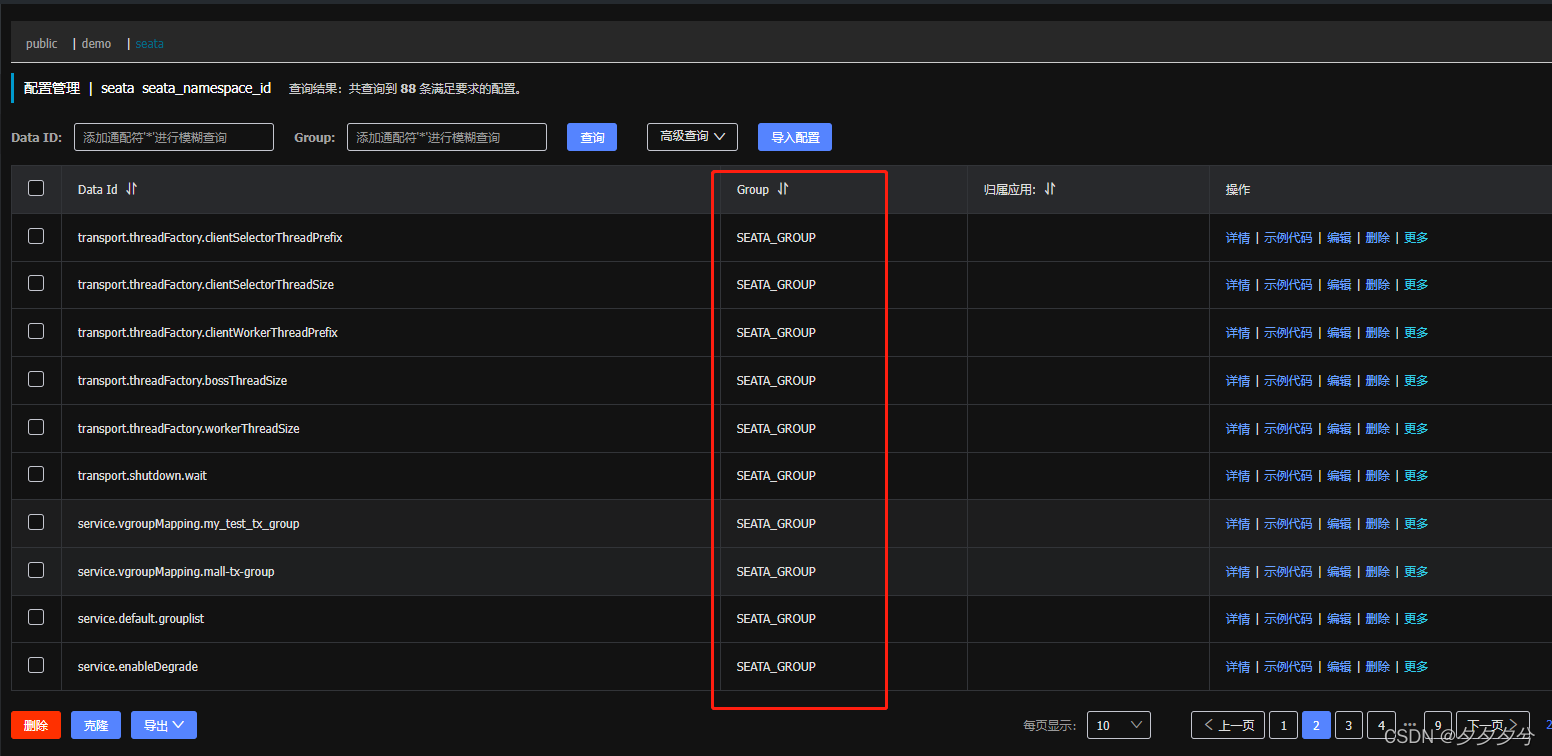Click 更多 for service.enableDegrade row
Viewport: 1552px width, 756px height.
[x=1416, y=667]
